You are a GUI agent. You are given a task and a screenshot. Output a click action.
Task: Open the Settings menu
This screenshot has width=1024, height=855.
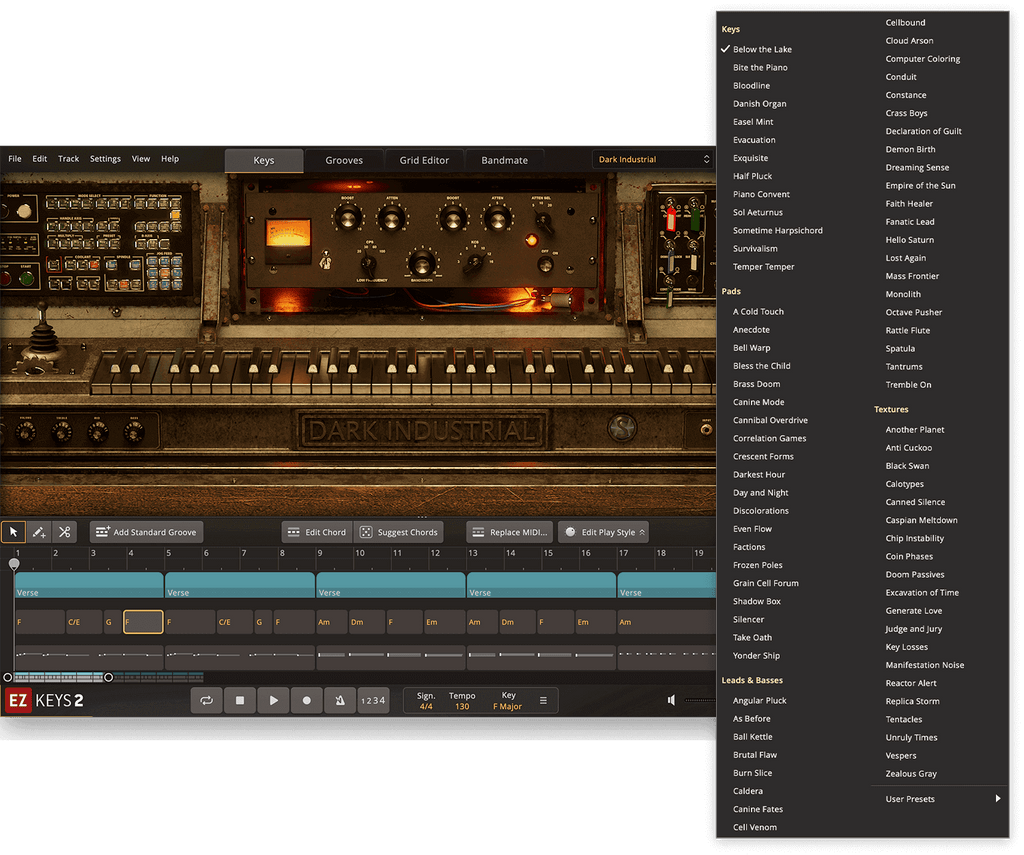click(105, 159)
